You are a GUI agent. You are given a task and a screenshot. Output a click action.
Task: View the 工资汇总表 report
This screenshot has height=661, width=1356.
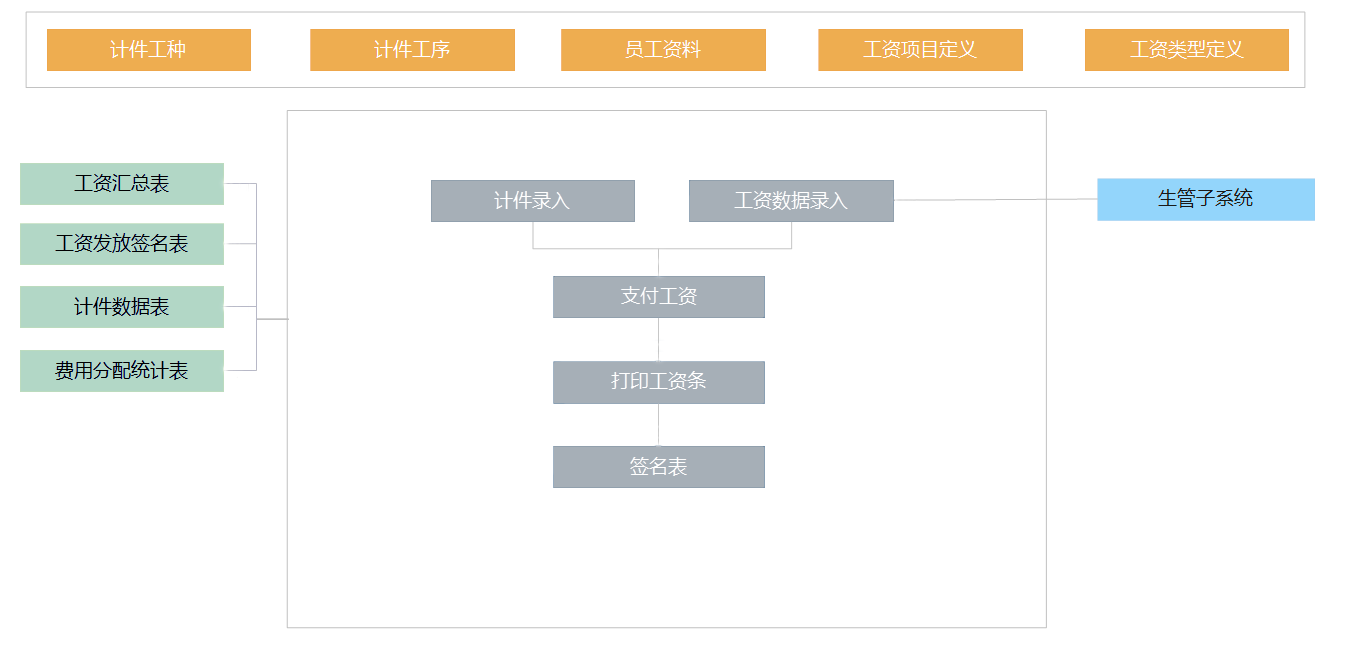pos(122,184)
